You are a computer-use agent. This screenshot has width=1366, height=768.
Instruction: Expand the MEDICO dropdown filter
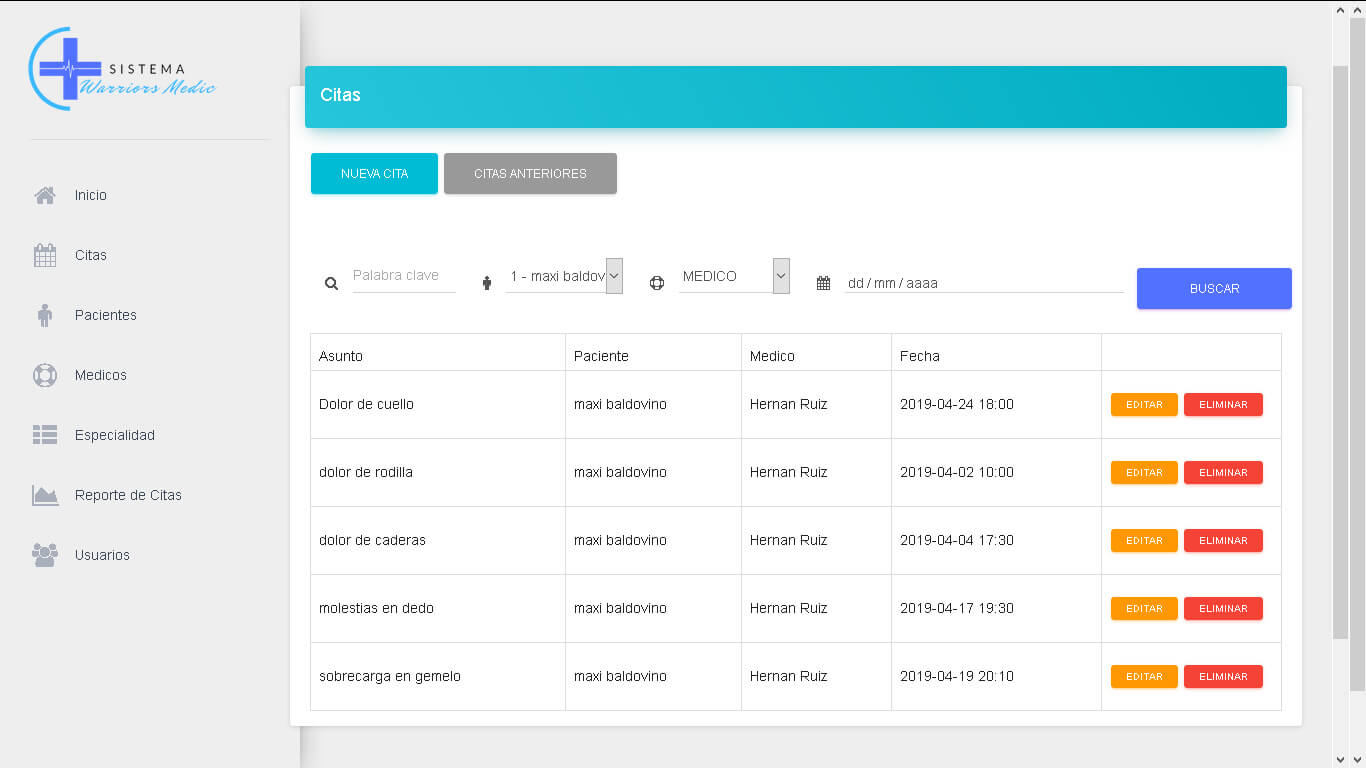click(x=734, y=276)
